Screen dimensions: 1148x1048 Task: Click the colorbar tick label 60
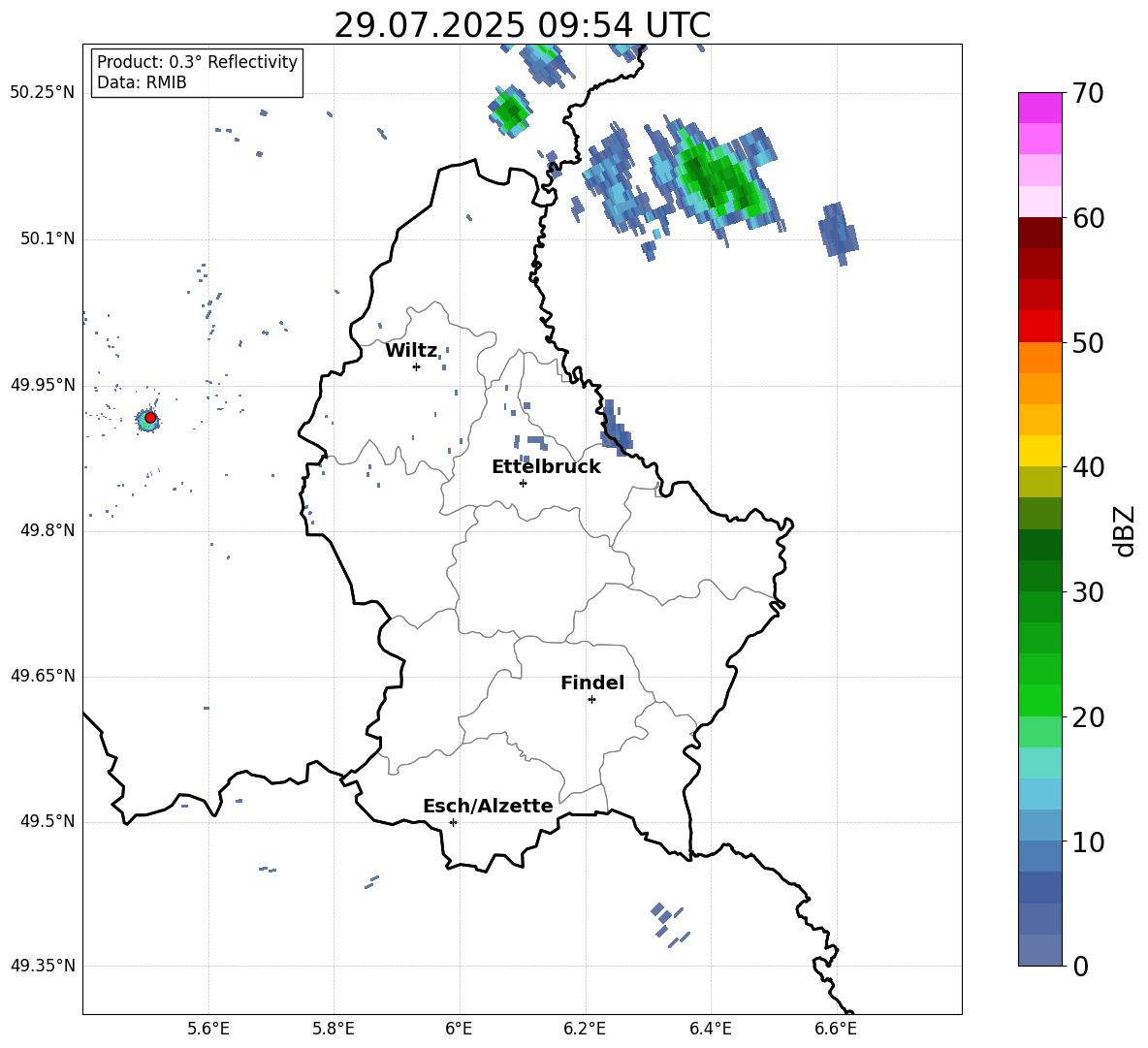(1088, 218)
